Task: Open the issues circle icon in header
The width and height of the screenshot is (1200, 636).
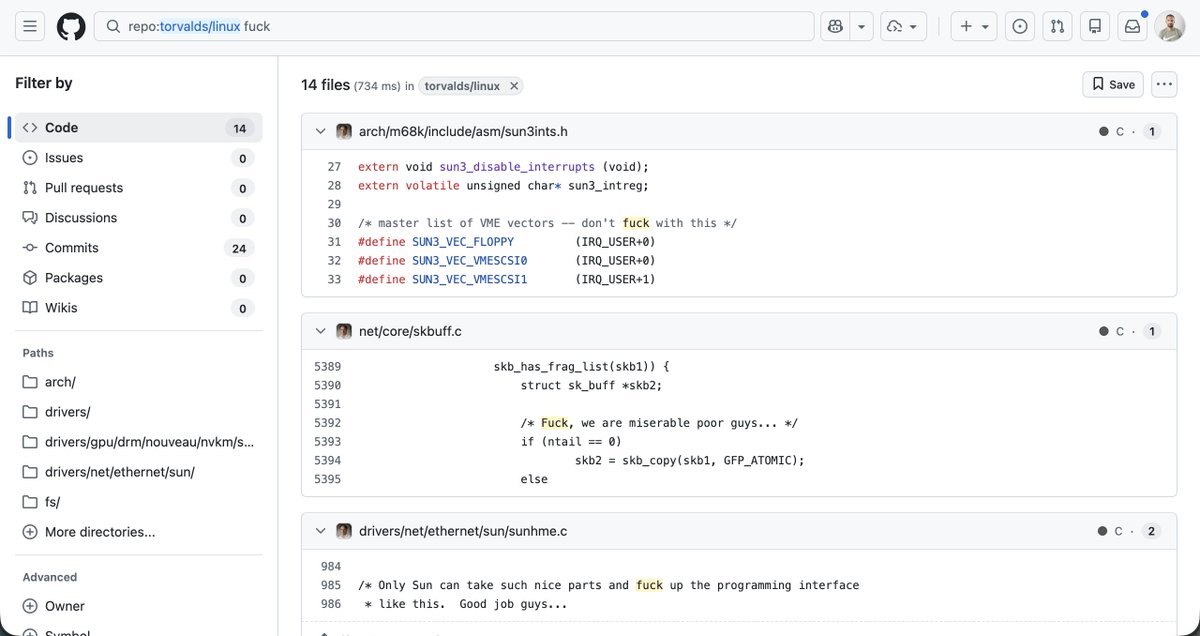Action: click(x=1020, y=27)
